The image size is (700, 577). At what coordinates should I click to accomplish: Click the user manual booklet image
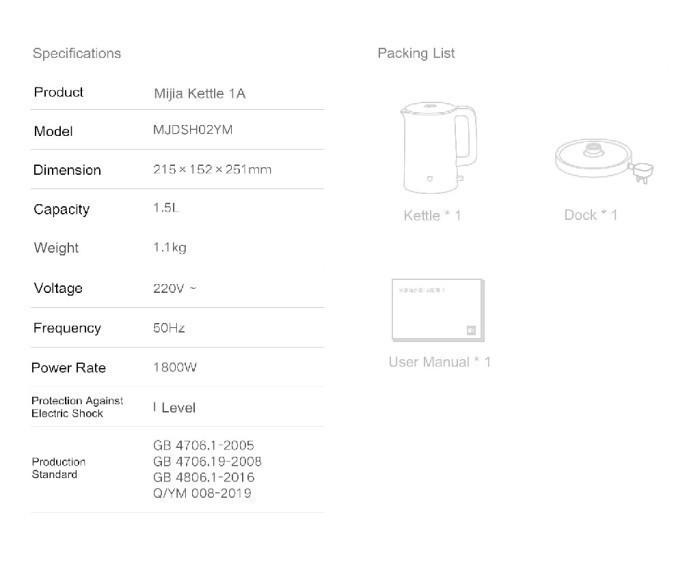[438, 310]
